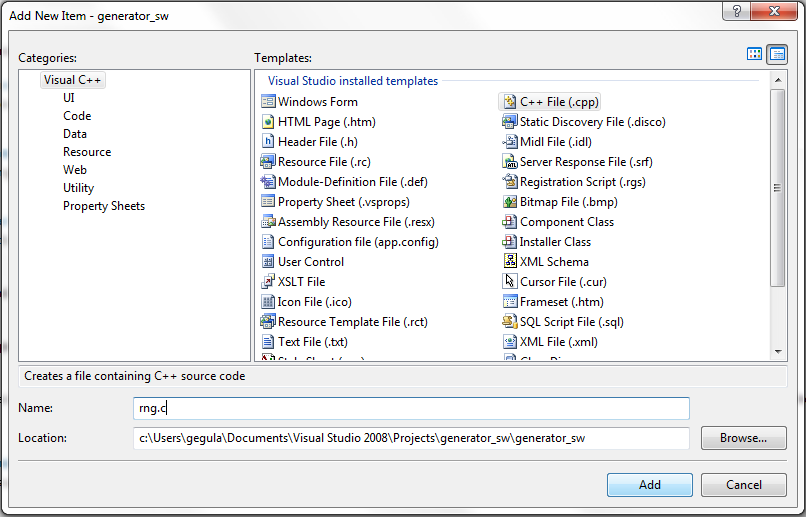The width and height of the screenshot is (806, 517).
Task: Select the Component Class template icon
Action: point(509,222)
